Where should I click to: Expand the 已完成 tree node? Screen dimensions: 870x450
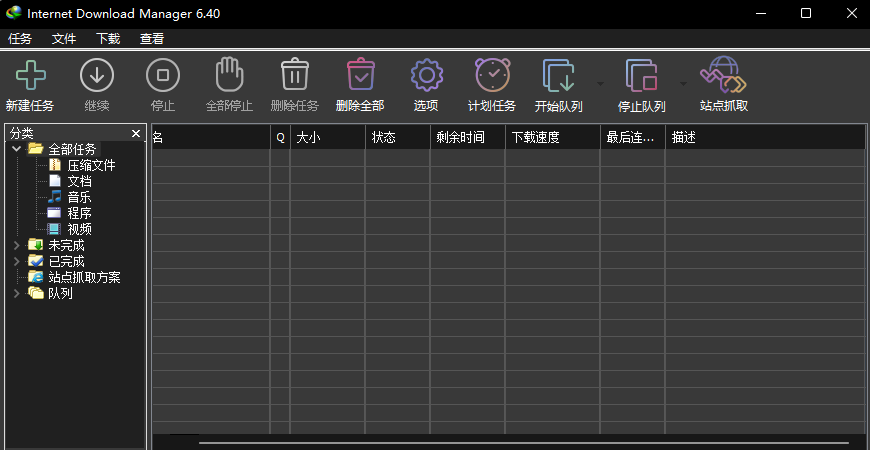[17, 261]
